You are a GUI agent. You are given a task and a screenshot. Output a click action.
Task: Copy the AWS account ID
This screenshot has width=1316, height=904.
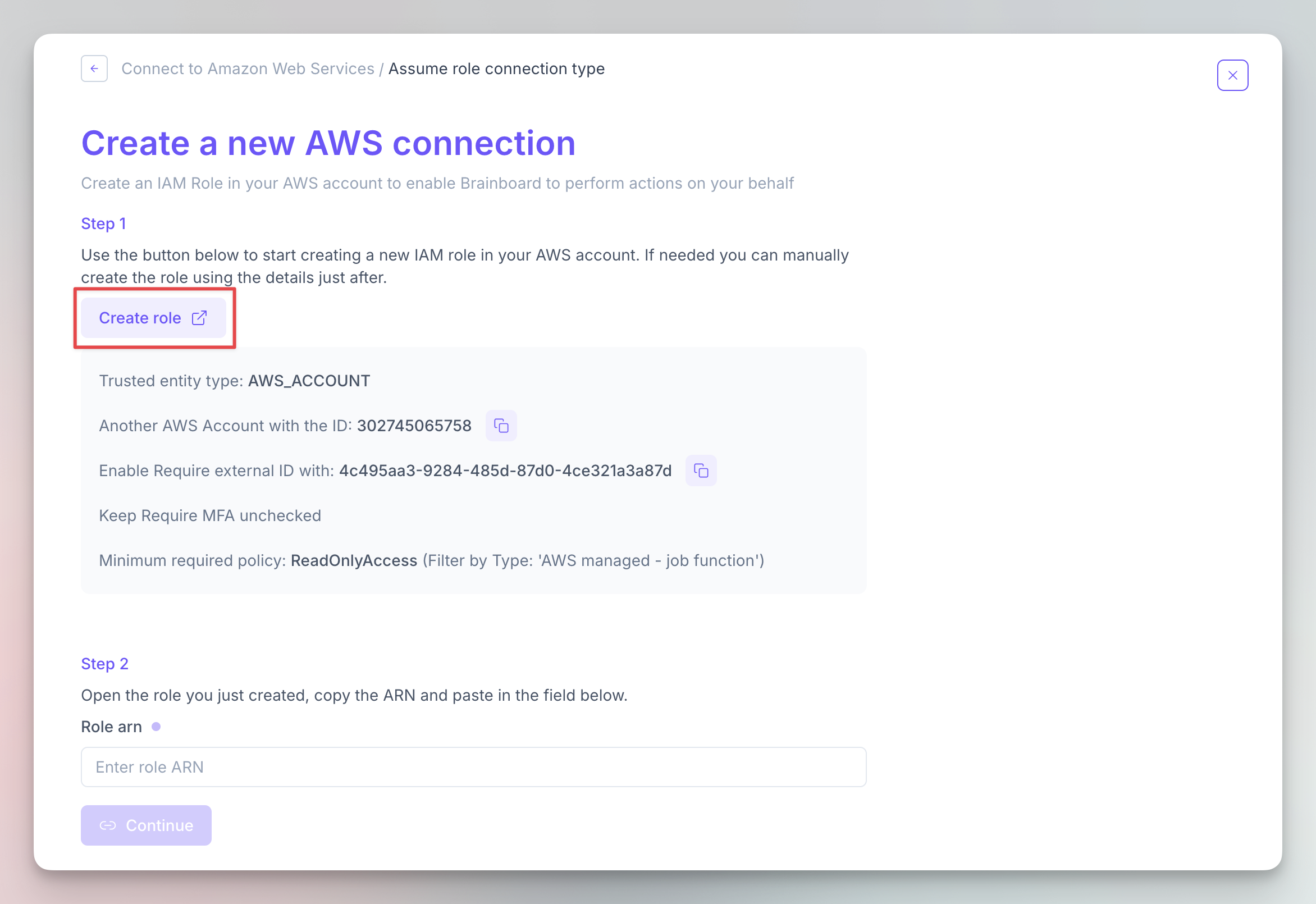click(x=501, y=426)
